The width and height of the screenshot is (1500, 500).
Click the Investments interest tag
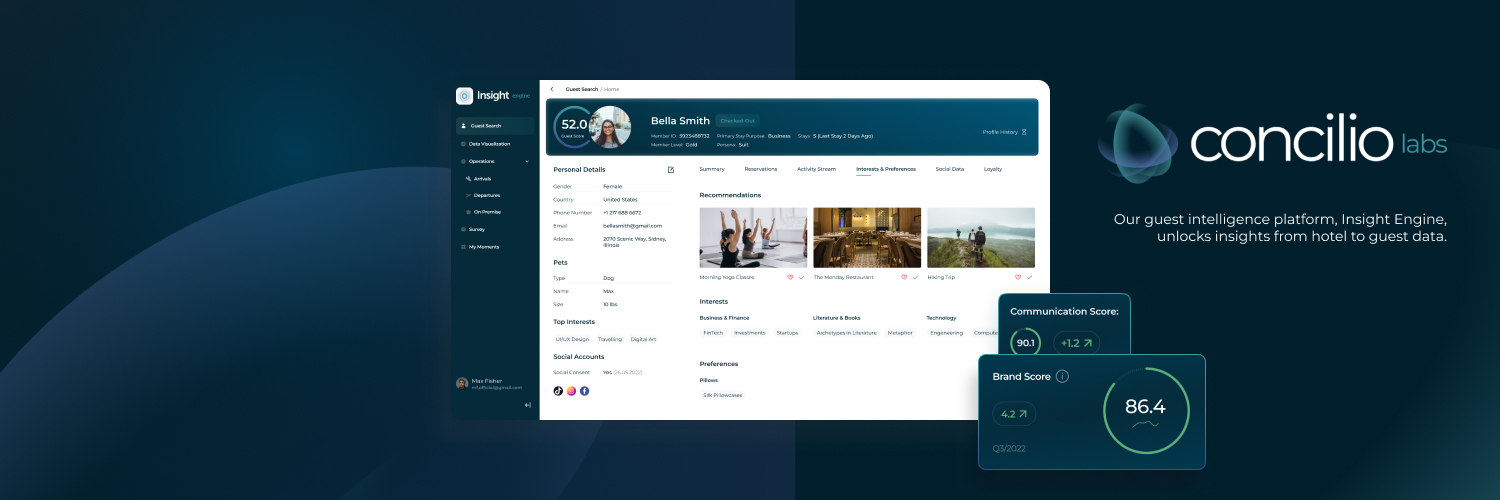coord(750,333)
